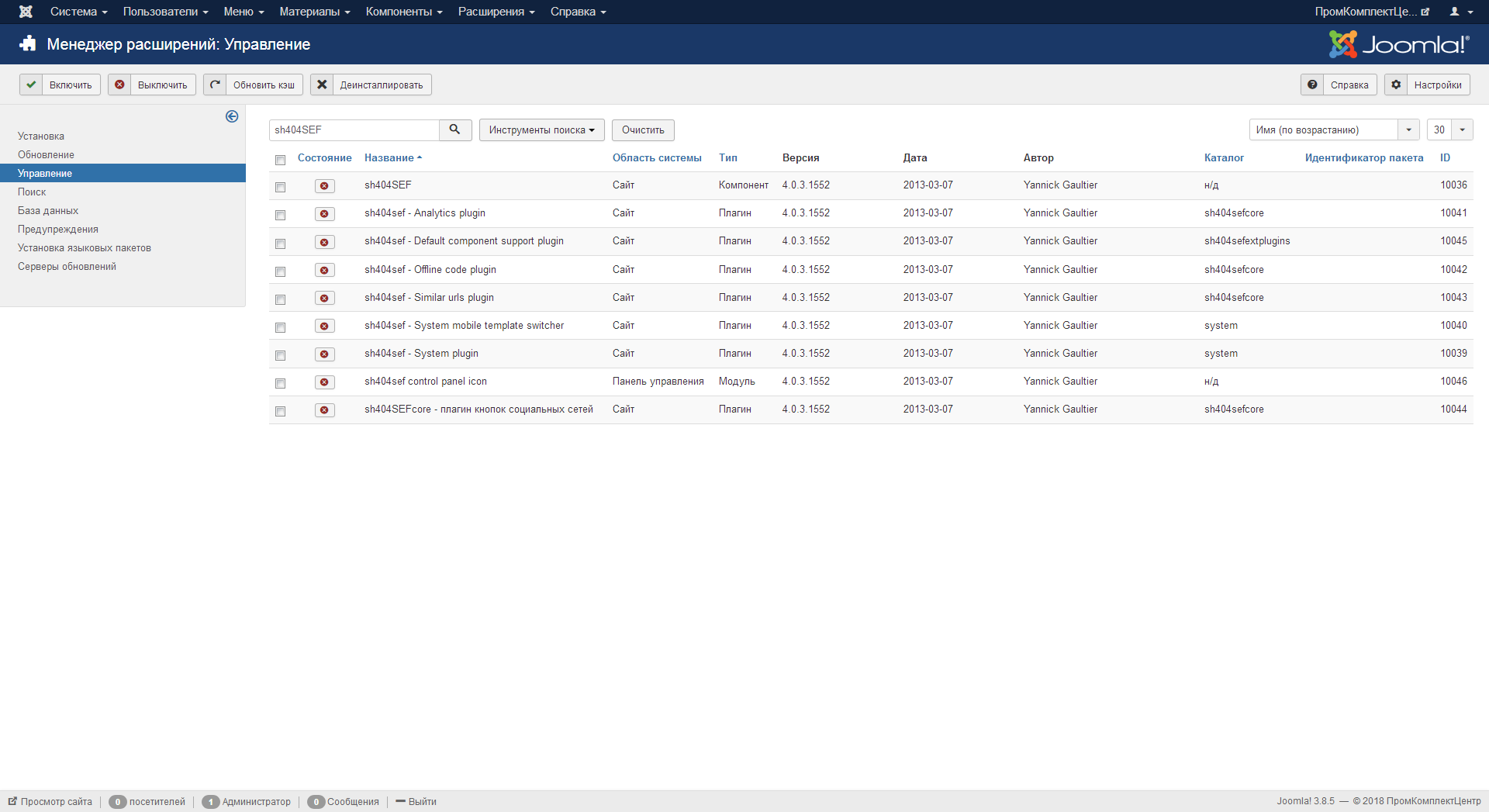Image resolution: width=1489 pixels, height=812 pixels.
Task: Open the Компоненты dropdown menu
Action: click(404, 12)
